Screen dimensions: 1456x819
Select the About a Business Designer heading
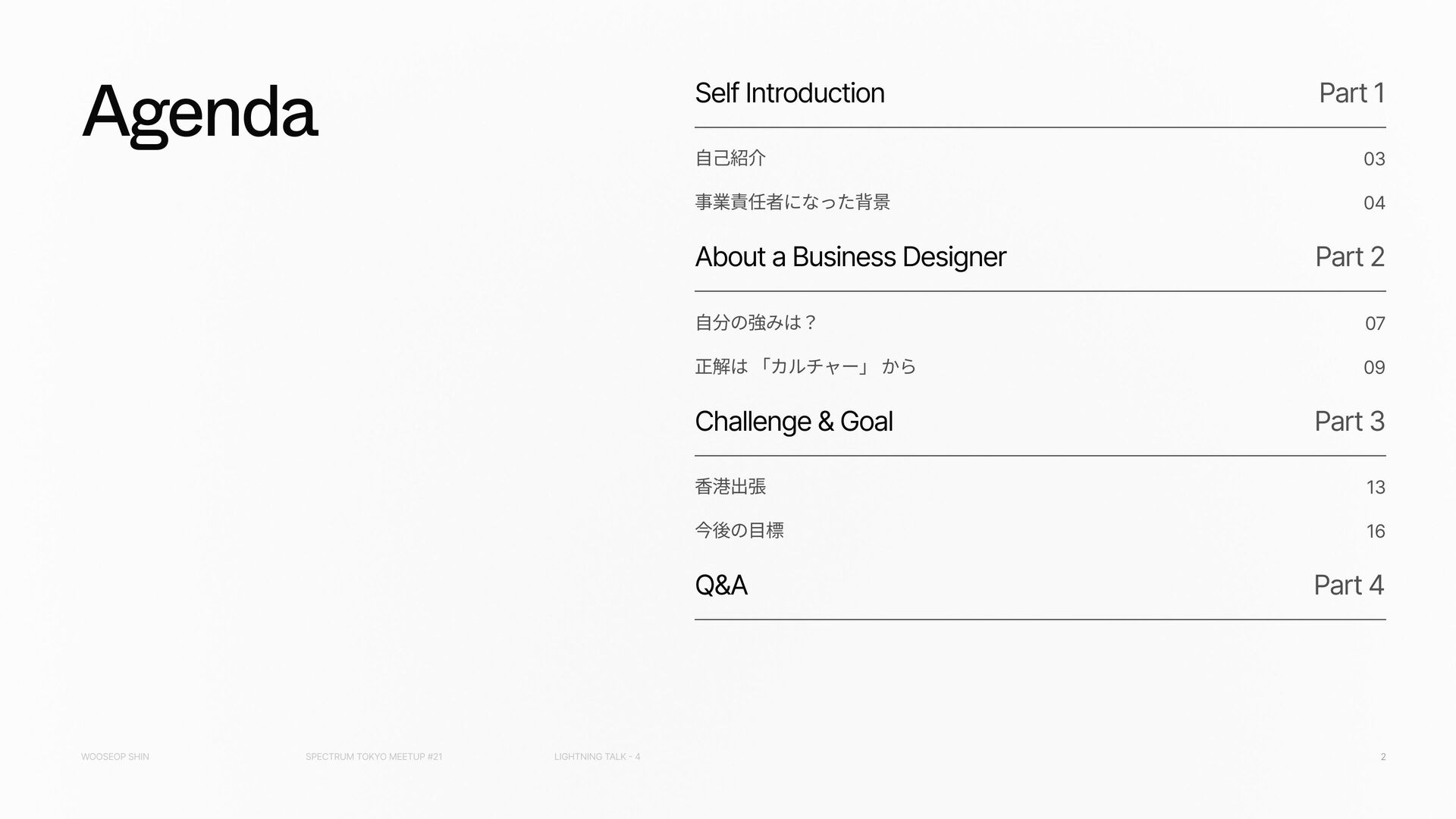coord(850,257)
